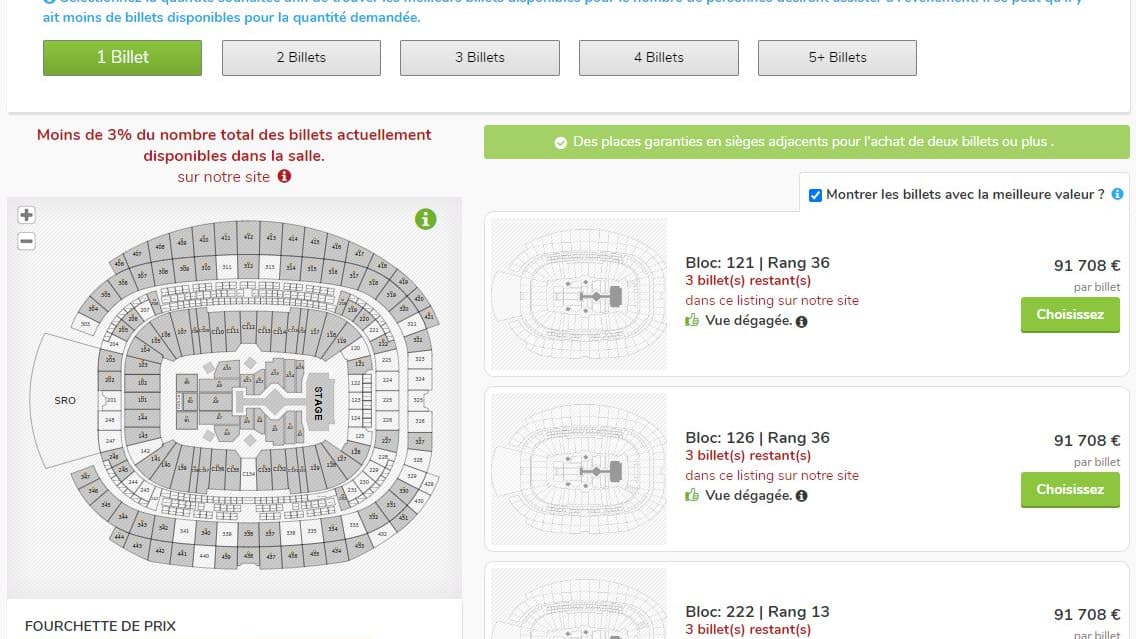The width and height of the screenshot is (1136, 639).
Task: Click info icon for Bloc 126 Vue dégagée
Action: tap(802, 496)
